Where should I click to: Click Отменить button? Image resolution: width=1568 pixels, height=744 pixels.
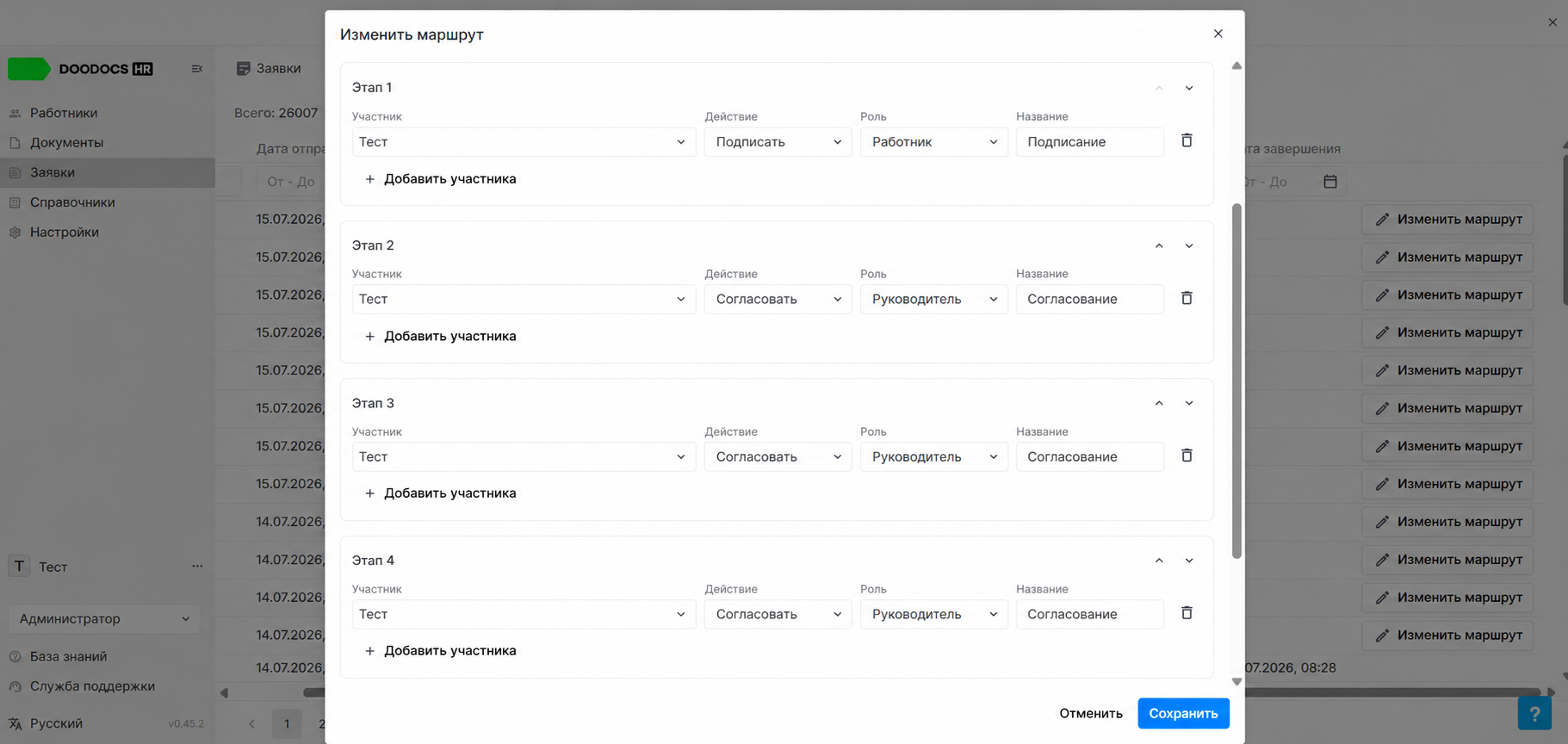[1090, 713]
